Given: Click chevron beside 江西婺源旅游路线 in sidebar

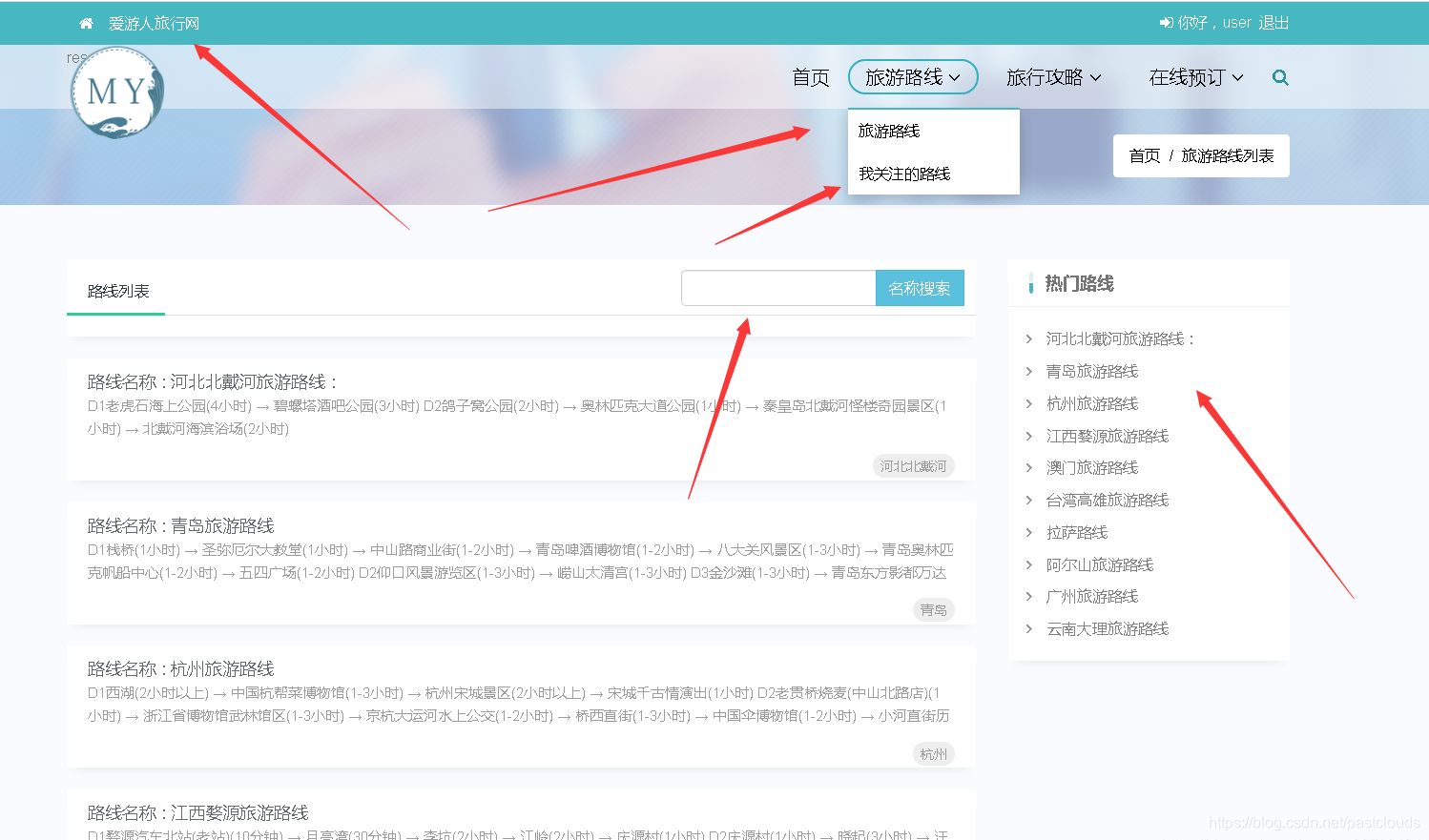Looking at the screenshot, I should point(1028,436).
